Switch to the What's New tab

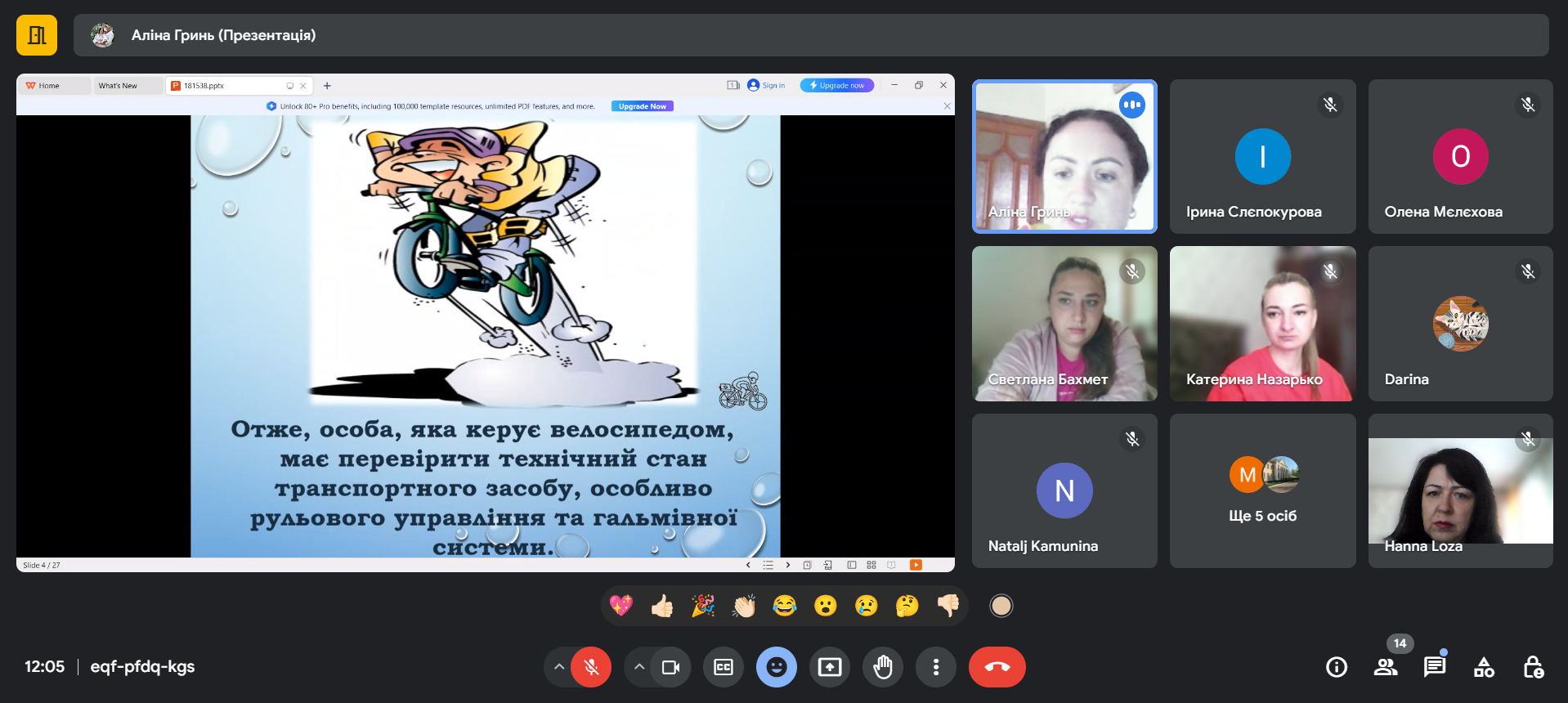tap(119, 86)
